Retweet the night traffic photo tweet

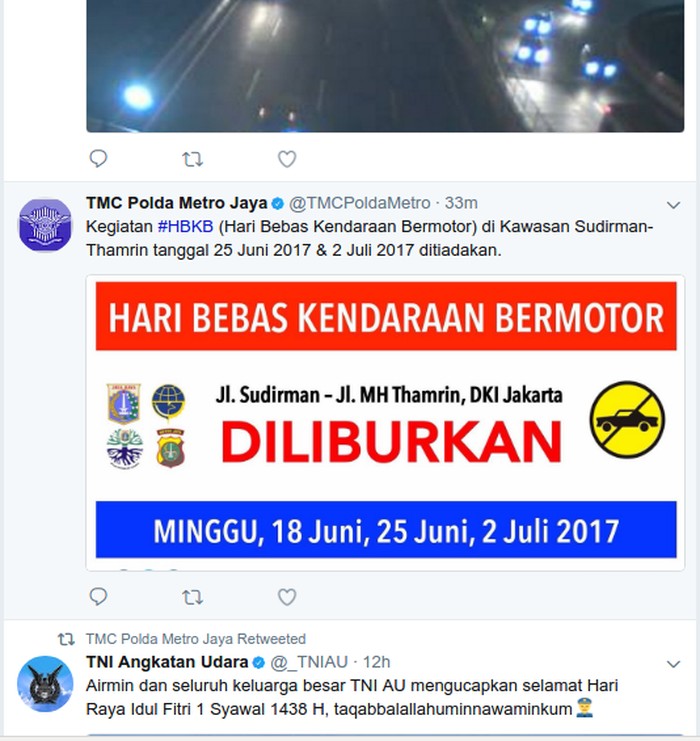pyautogui.click(x=192, y=159)
